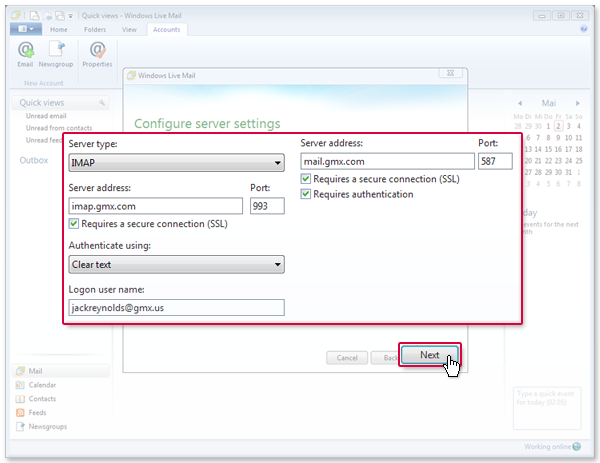Screen dimensions: 600x463
Task: Open the Server type IMAP dropdown
Action: coord(176,163)
